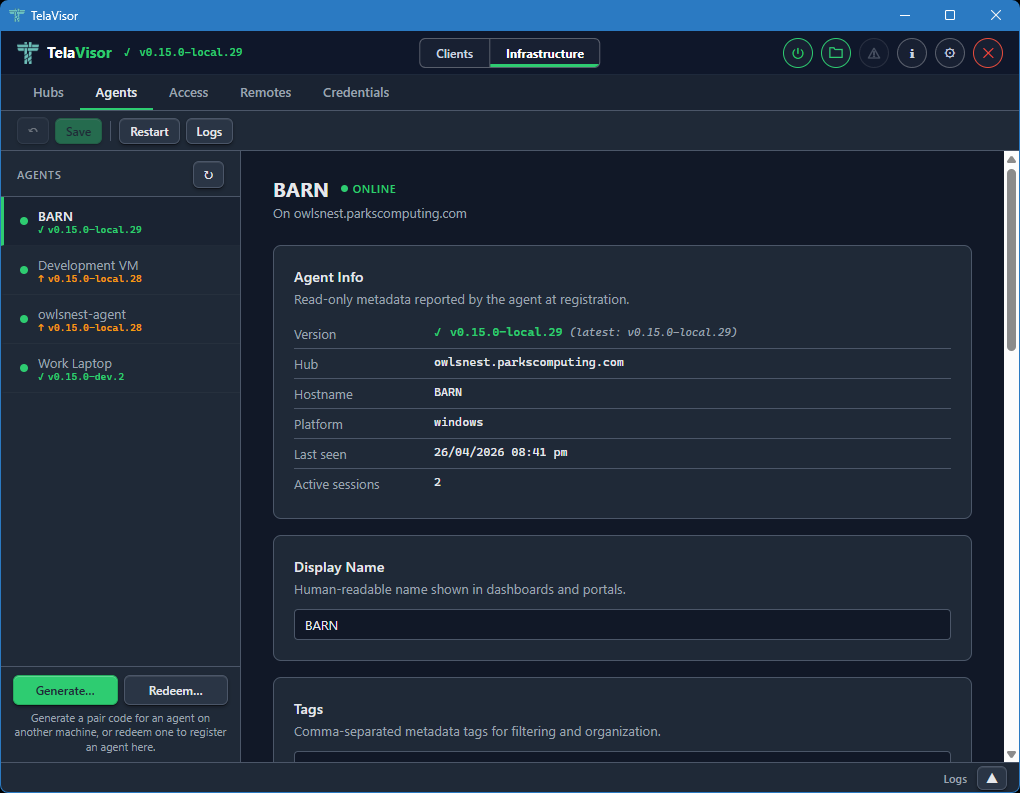Viewport: 1020px width, 793px height.
Task: Click the Save button
Action: pyautogui.click(x=78, y=131)
